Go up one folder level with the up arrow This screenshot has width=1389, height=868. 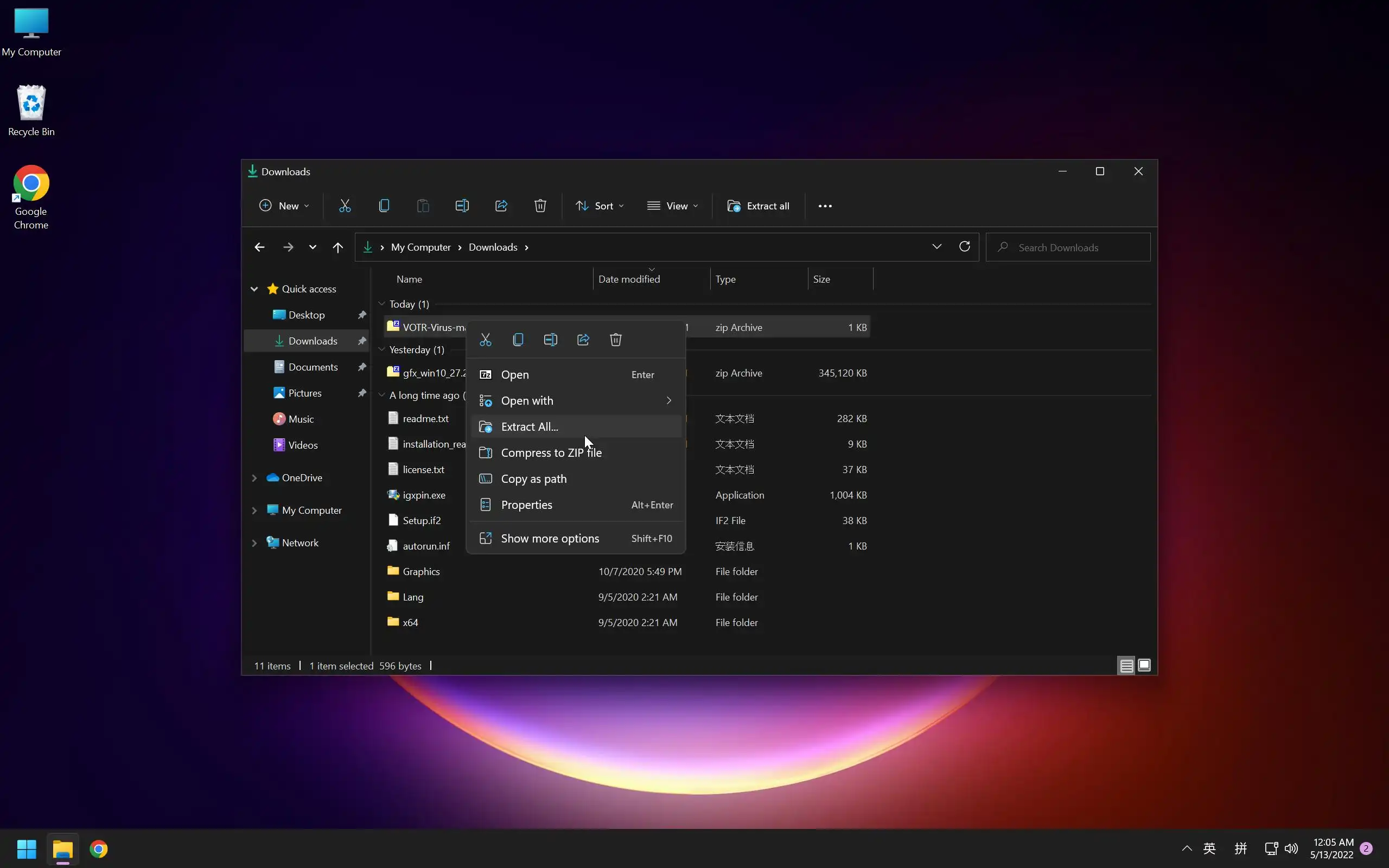coord(337,247)
